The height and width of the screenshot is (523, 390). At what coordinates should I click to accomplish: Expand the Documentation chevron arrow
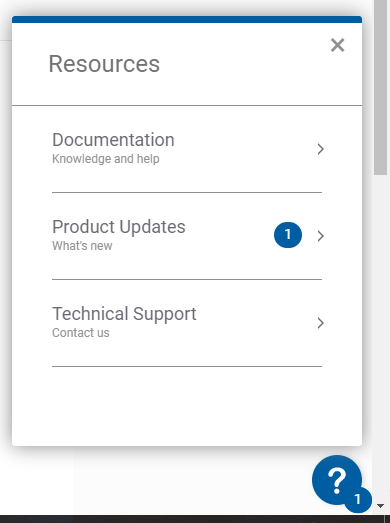(321, 149)
